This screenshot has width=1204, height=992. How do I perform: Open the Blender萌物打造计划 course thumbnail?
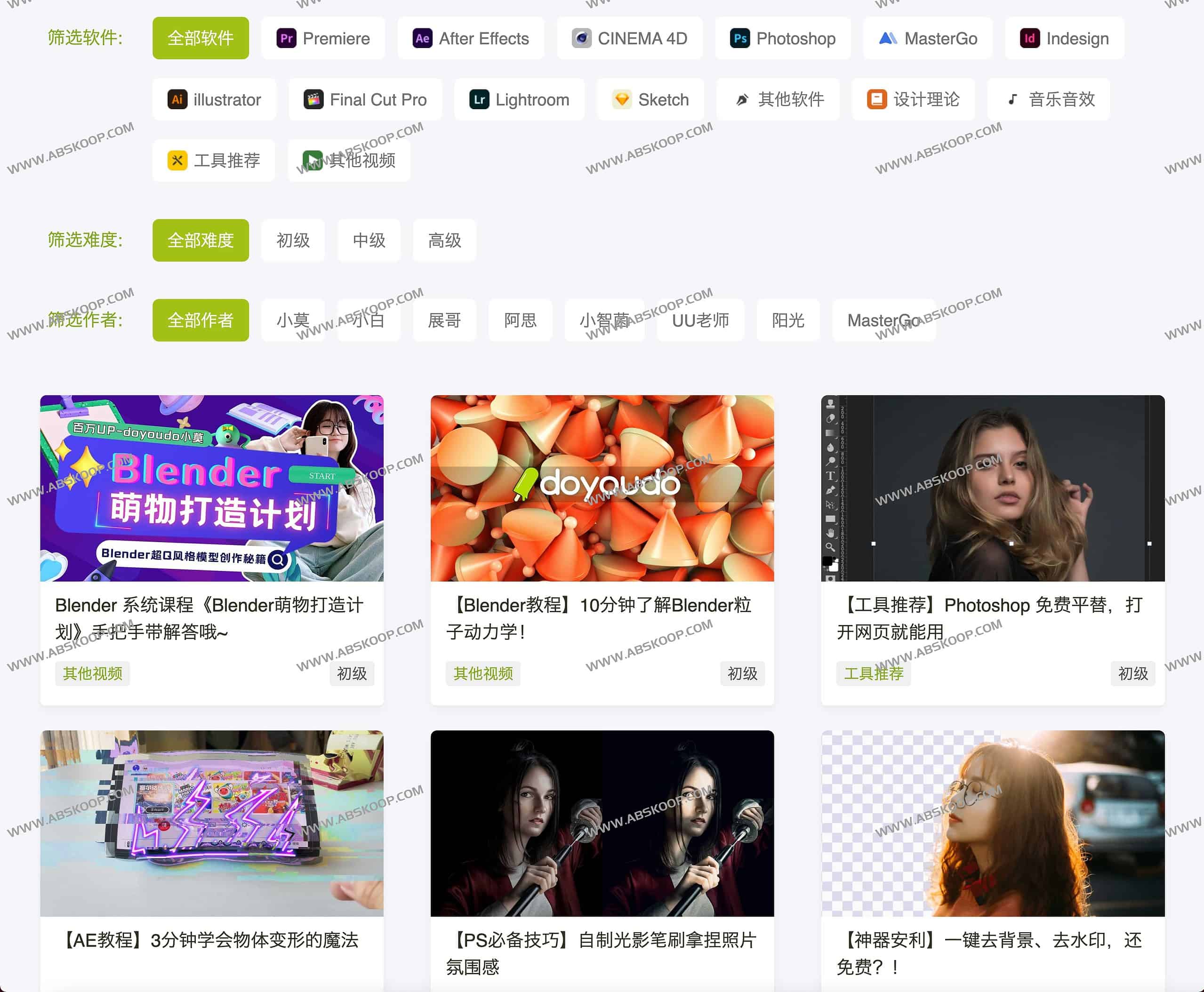[211, 488]
